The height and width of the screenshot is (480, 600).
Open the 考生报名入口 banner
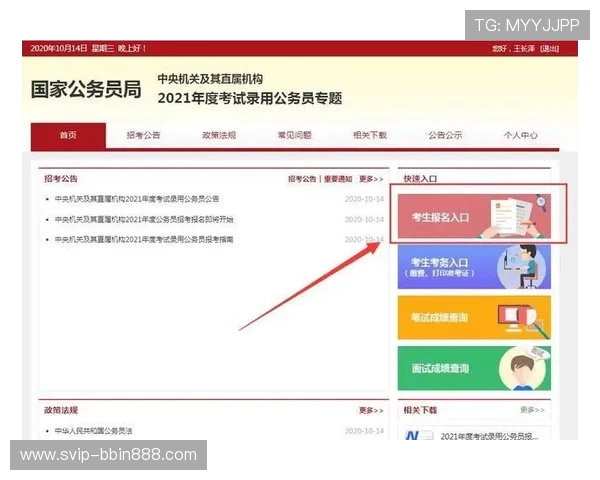coord(474,216)
